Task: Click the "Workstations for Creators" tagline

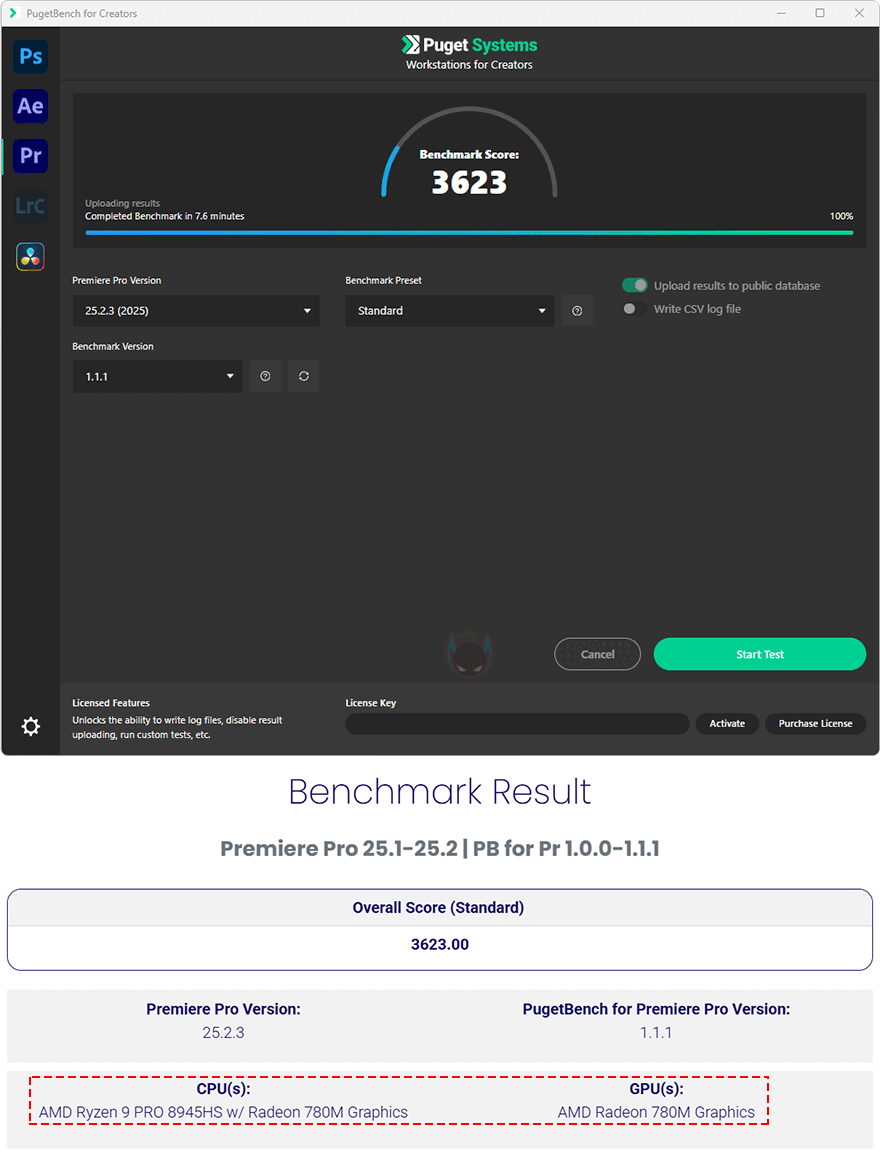Action: pos(469,65)
